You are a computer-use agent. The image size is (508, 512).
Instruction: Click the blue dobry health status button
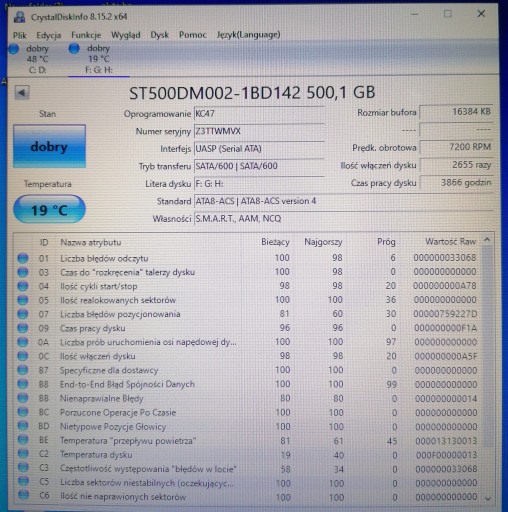point(49,146)
